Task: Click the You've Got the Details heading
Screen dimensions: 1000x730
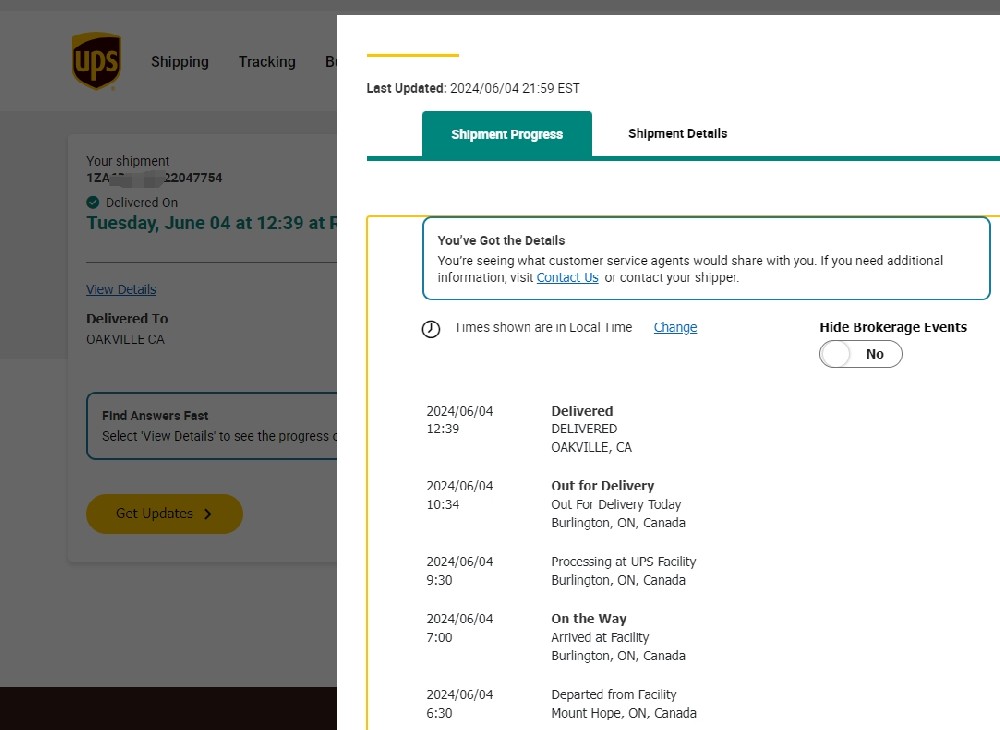Action: click(x=501, y=240)
